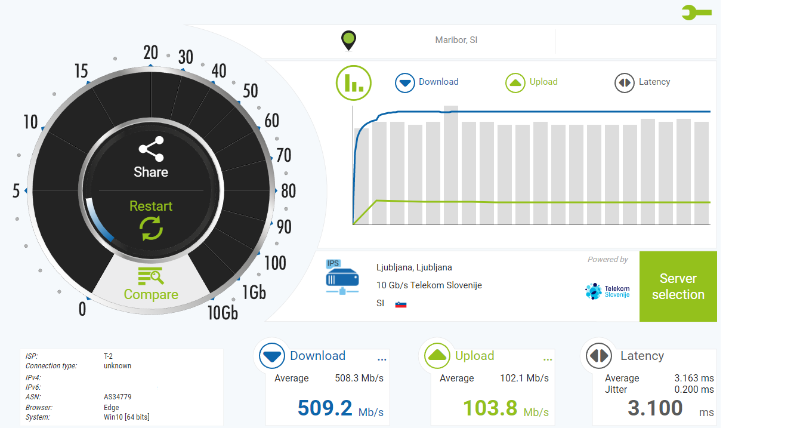Expand Download details using the three dots
The image size is (800, 428).
coord(381,358)
